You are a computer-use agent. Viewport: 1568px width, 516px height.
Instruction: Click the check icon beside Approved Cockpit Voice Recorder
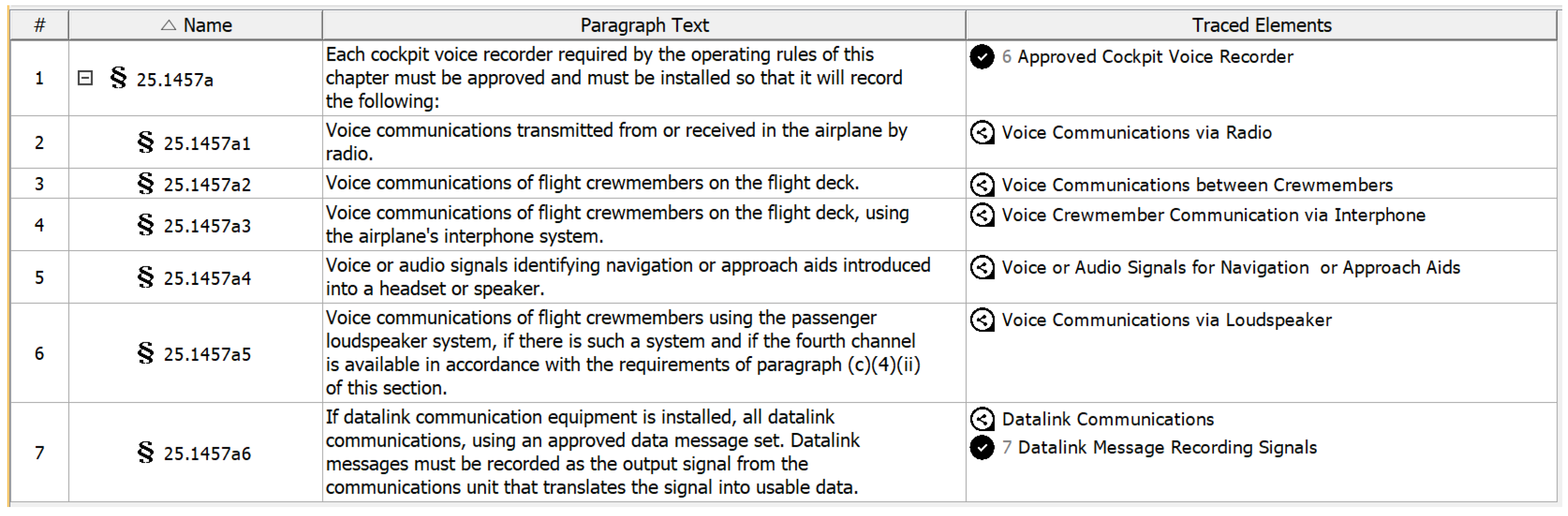click(982, 56)
